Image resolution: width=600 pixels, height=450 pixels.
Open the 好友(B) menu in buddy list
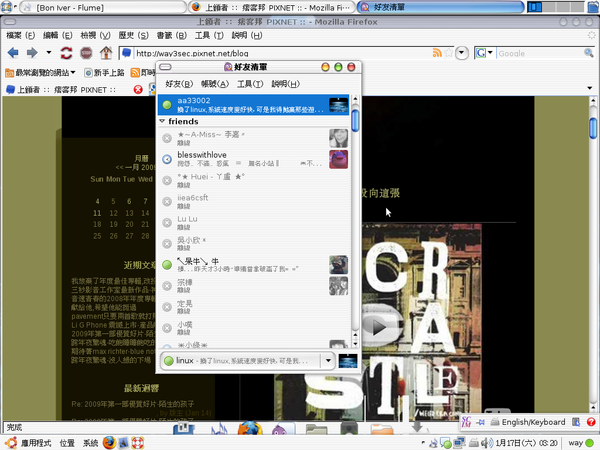(179, 84)
